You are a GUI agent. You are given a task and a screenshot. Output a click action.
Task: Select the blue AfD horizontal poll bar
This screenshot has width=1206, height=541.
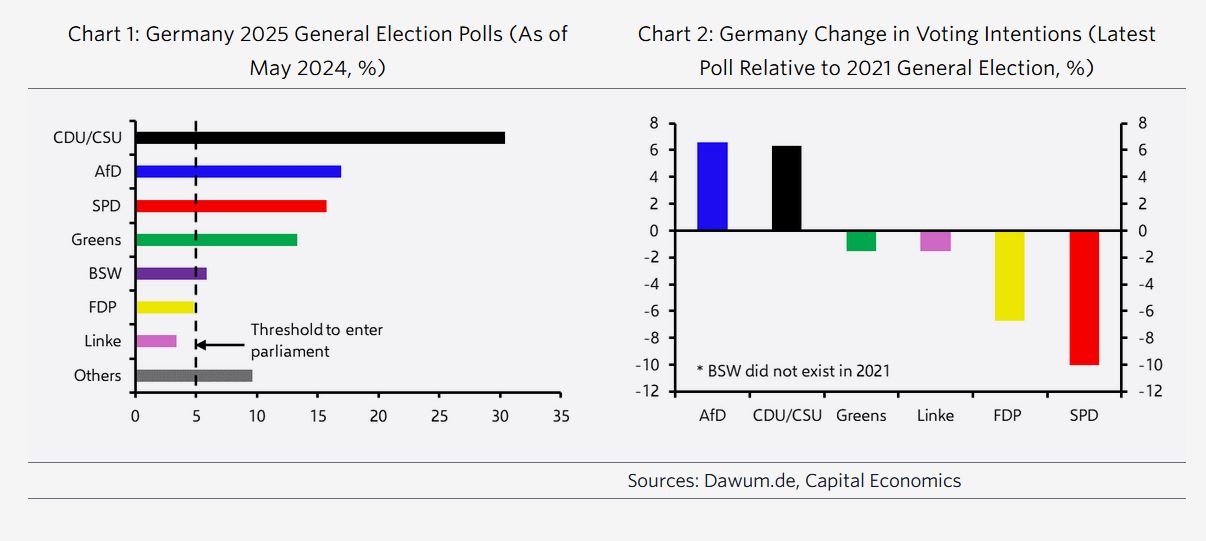(x=238, y=171)
